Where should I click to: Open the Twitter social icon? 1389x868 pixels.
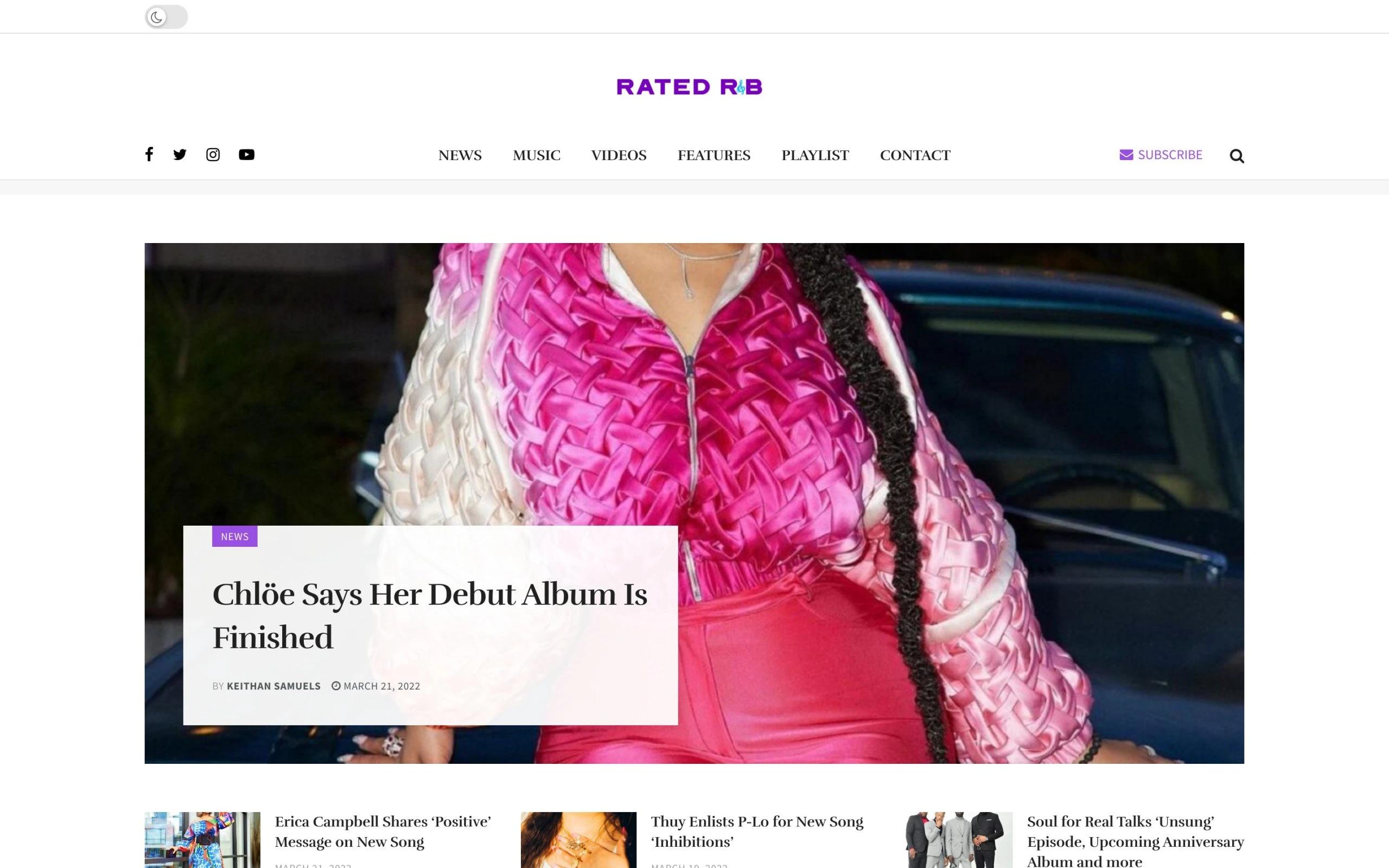click(180, 155)
